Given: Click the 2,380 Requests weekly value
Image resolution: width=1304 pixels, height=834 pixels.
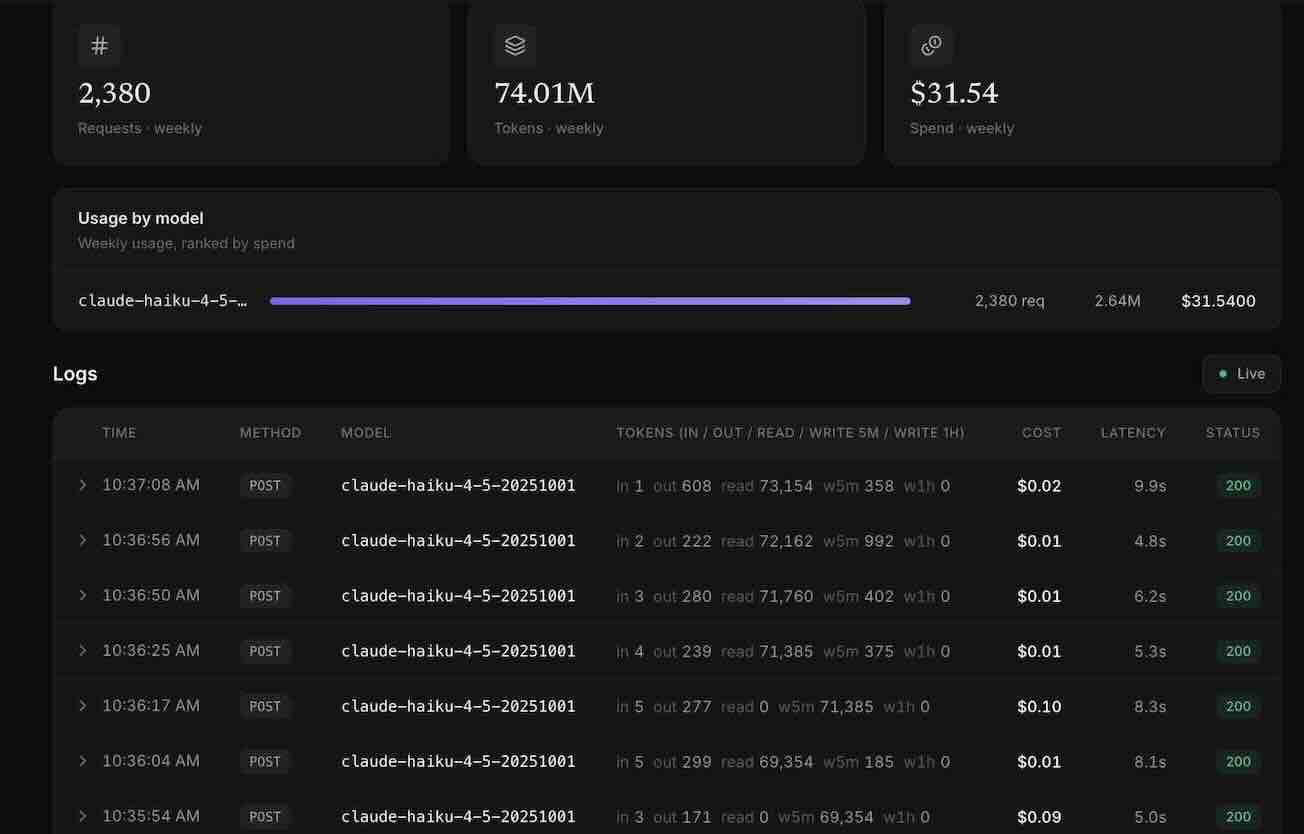Looking at the screenshot, I should 114,93.
